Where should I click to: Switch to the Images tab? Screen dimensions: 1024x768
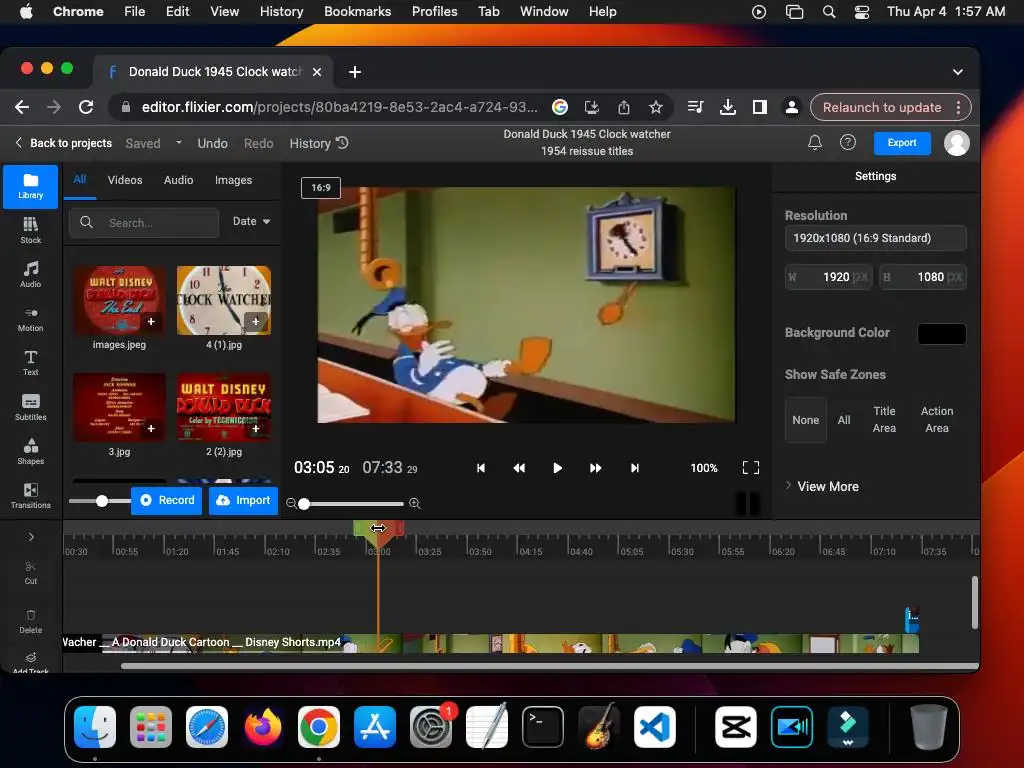233,180
